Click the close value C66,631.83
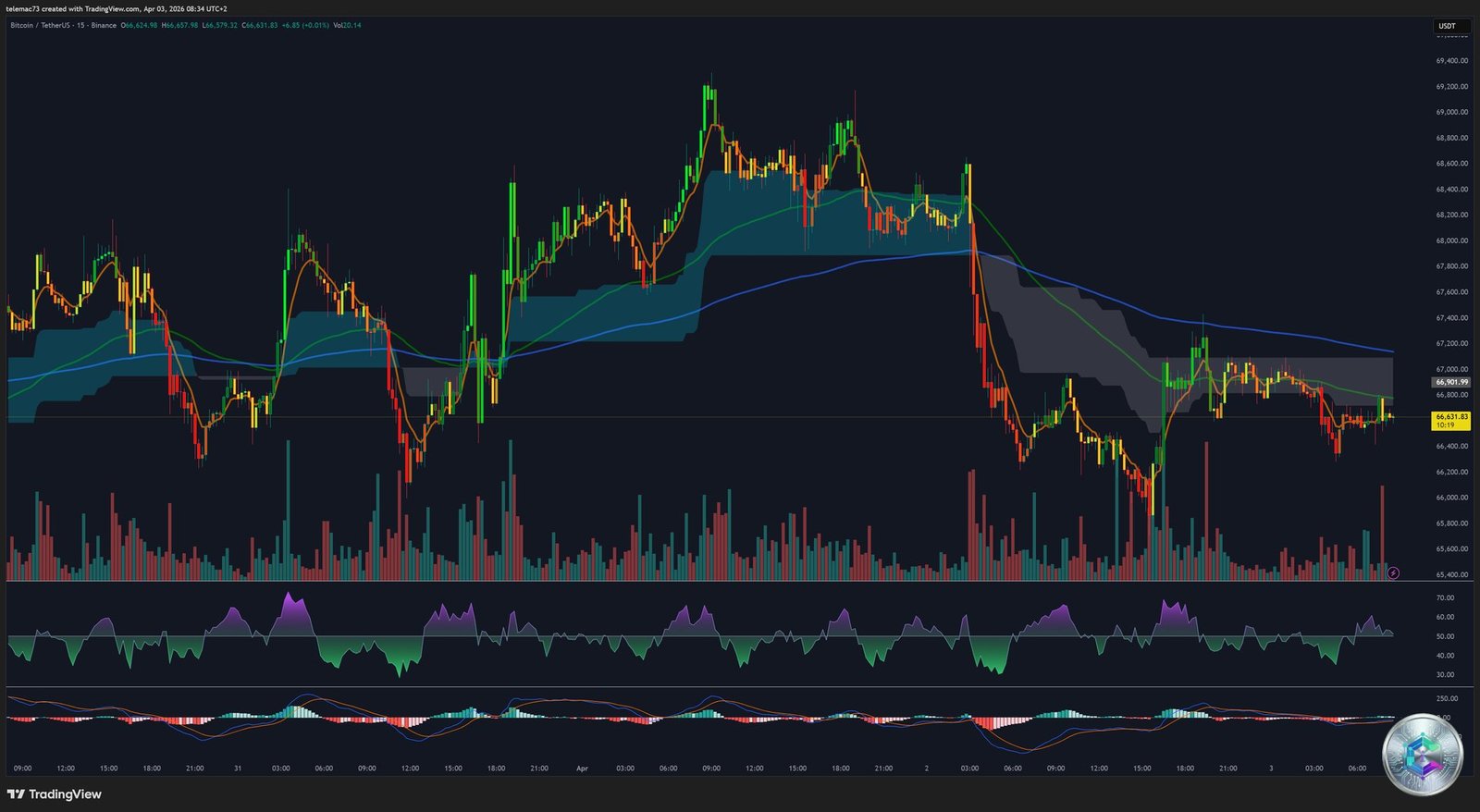The image size is (1480, 812). [x=259, y=25]
